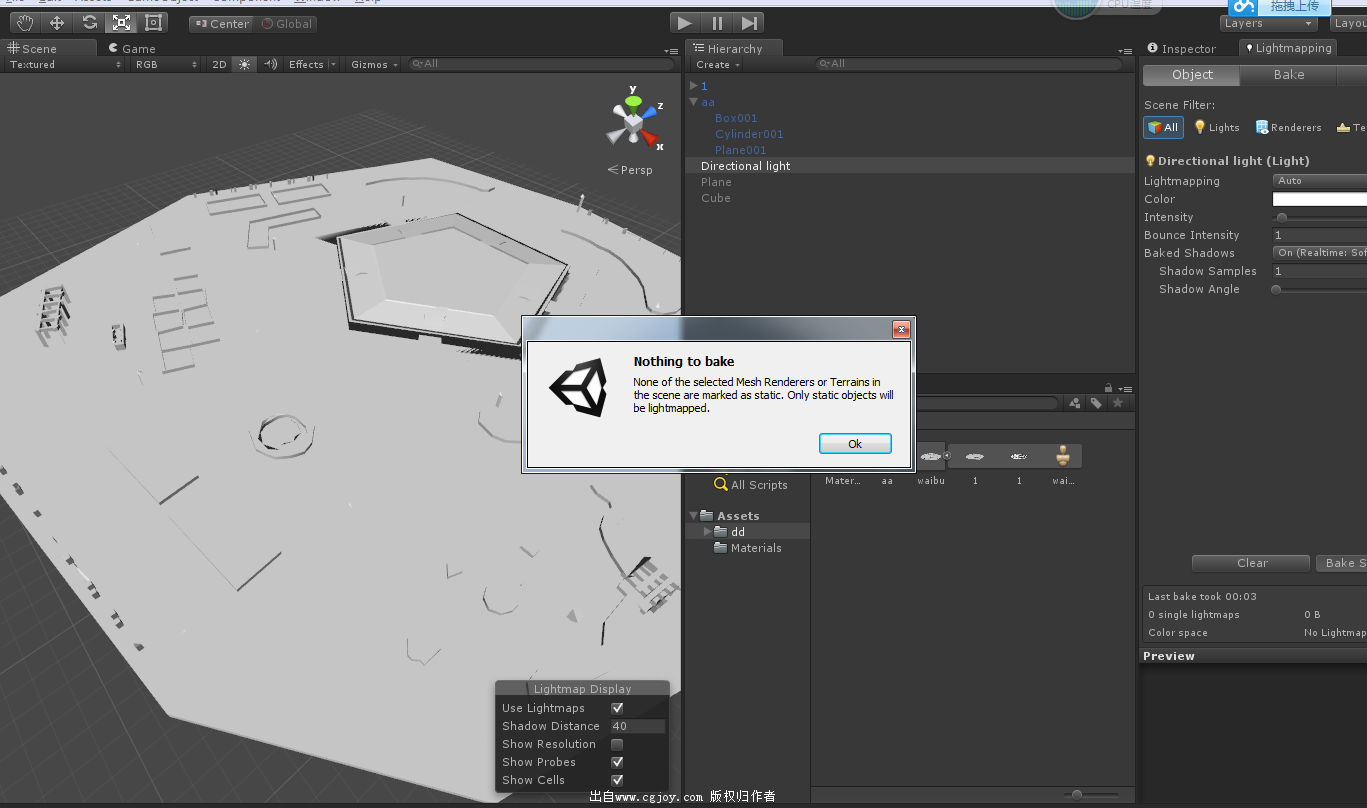Toggle 2D scene view mode

coord(219,64)
